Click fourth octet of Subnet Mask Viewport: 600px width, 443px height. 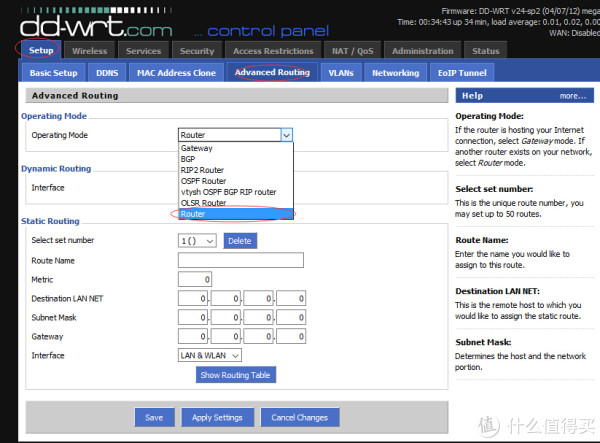point(291,317)
